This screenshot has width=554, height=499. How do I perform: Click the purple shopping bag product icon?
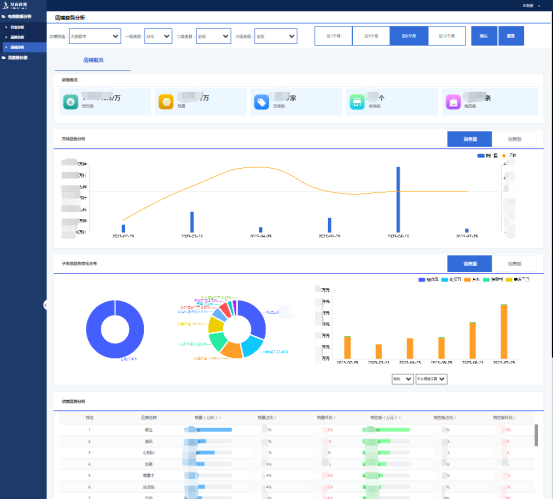(453, 102)
